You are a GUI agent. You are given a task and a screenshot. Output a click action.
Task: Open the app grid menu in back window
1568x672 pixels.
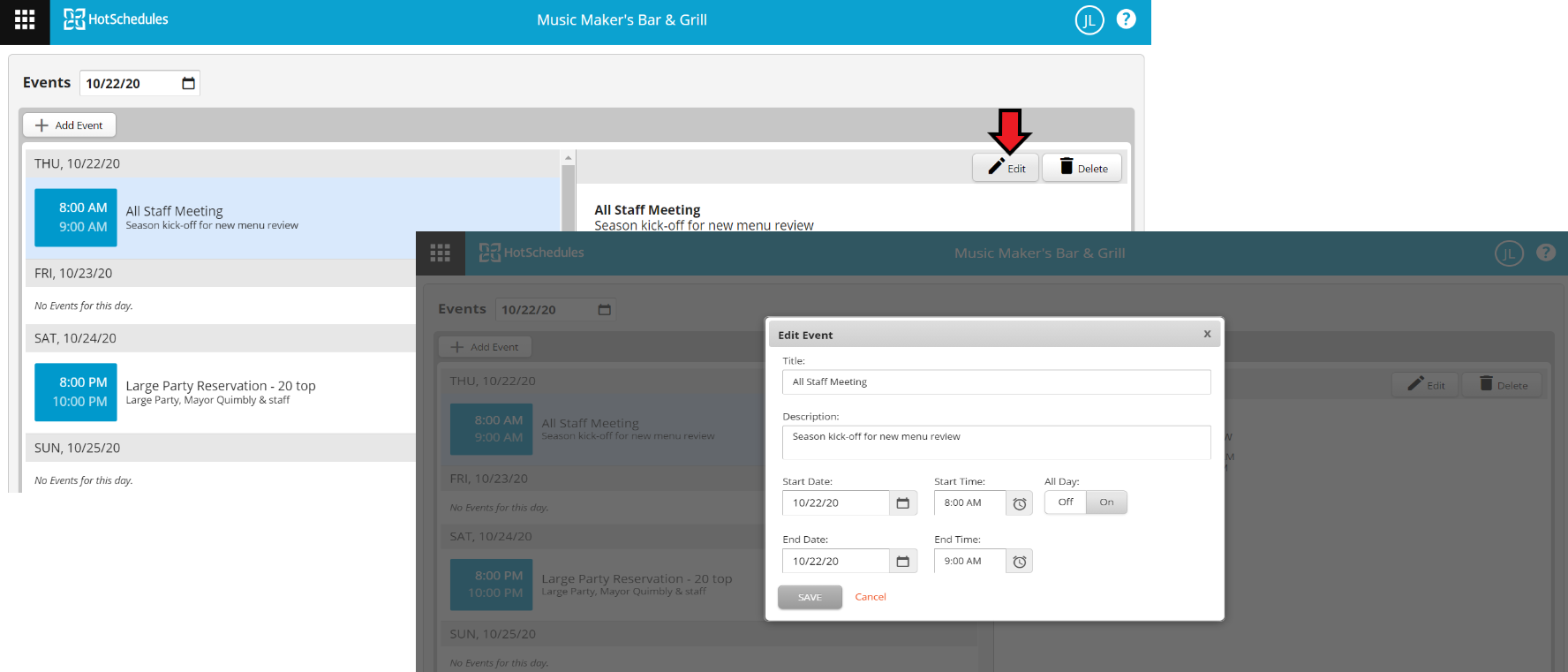click(x=25, y=19)
